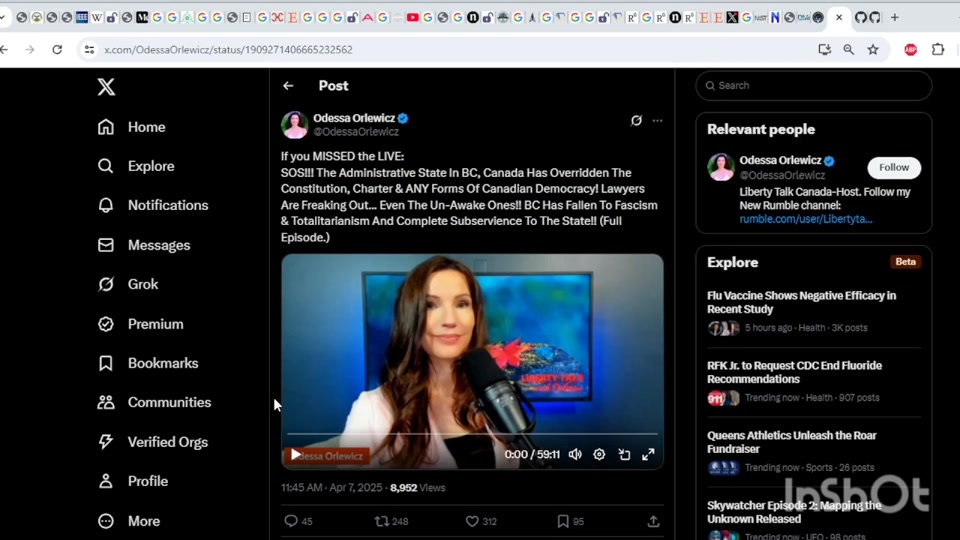Toggle the video mute speaker
The width and height of the screenshot is (960, 540).
pos(575,454)
